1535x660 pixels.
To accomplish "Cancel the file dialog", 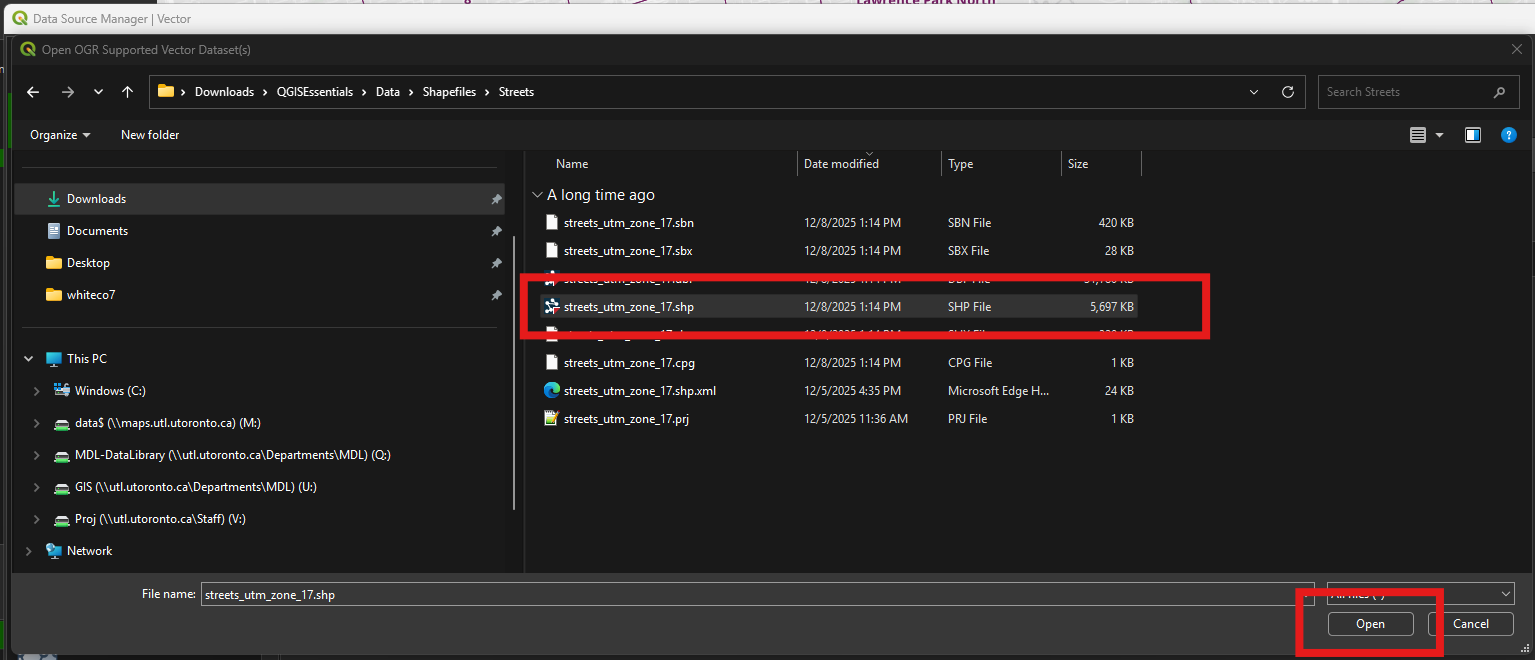I will pyautogui.click(x=1470, y=624).
